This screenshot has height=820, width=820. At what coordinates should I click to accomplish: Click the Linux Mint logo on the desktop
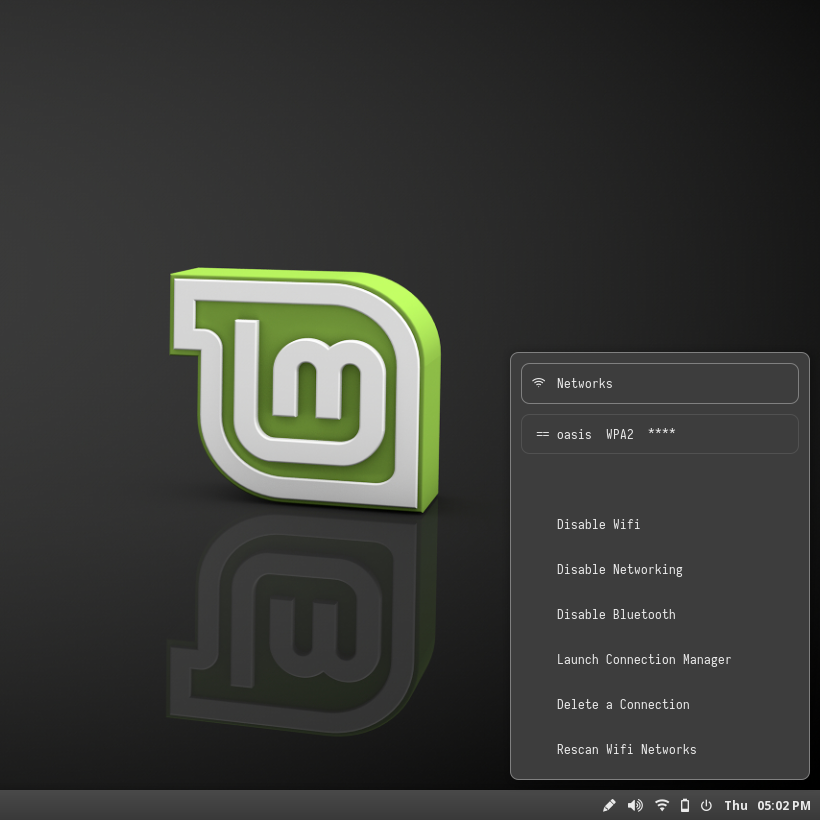point(305,390)
